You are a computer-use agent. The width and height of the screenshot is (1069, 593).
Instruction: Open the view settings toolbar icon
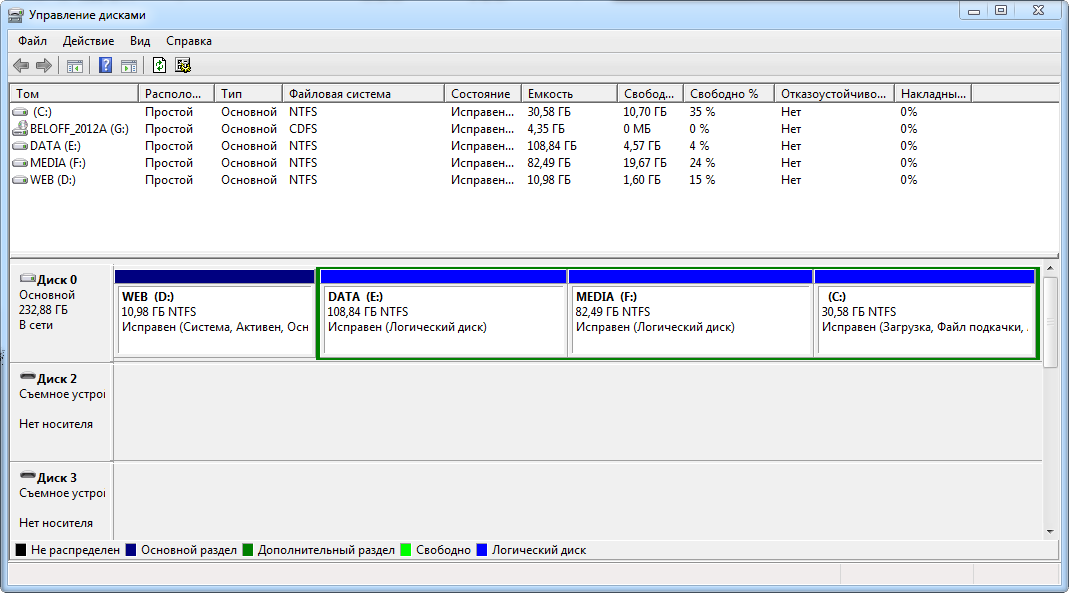(183, 65)
